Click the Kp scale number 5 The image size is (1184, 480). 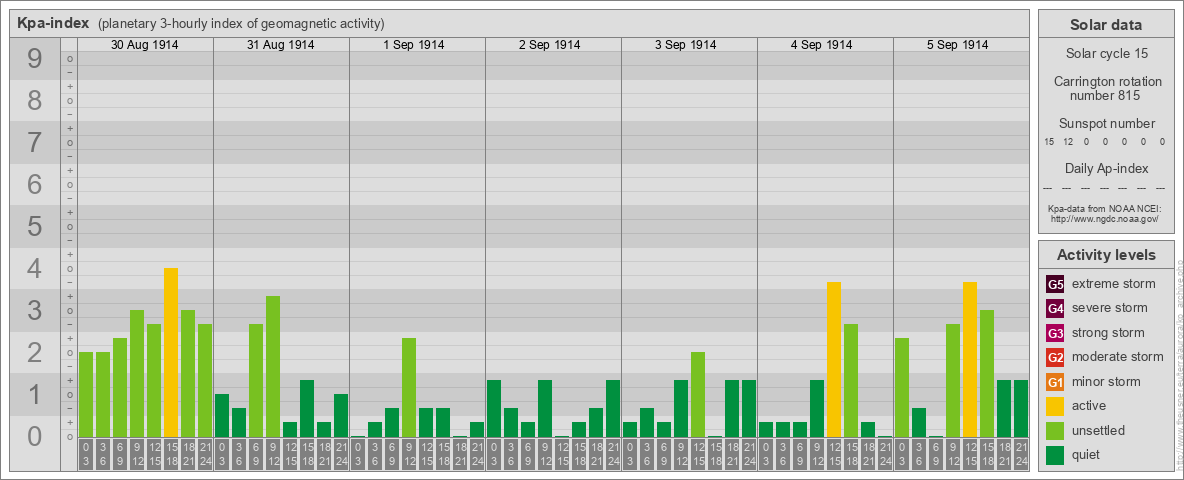coord(34,226)
